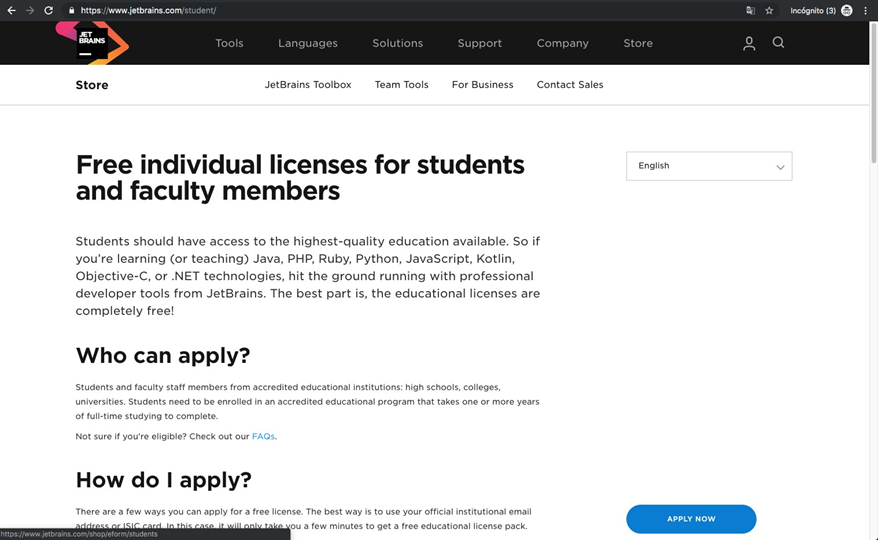Open the Store menu in top navigation
This screenshot has height=540, width=878.
pyautogui.click(x=638, y=43)
